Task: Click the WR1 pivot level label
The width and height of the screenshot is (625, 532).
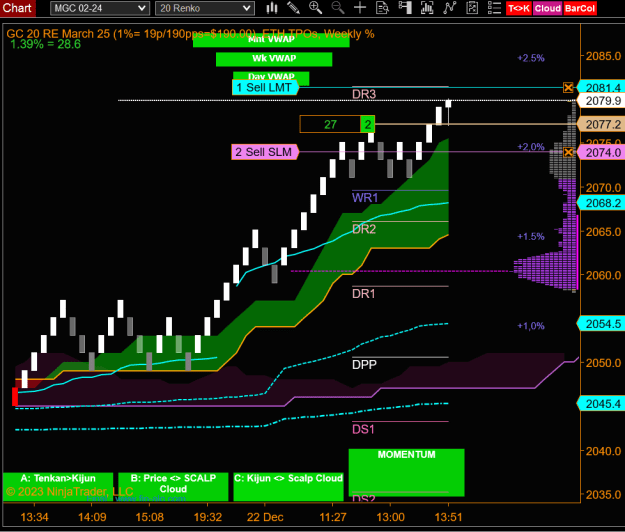Action: [365, 198]
